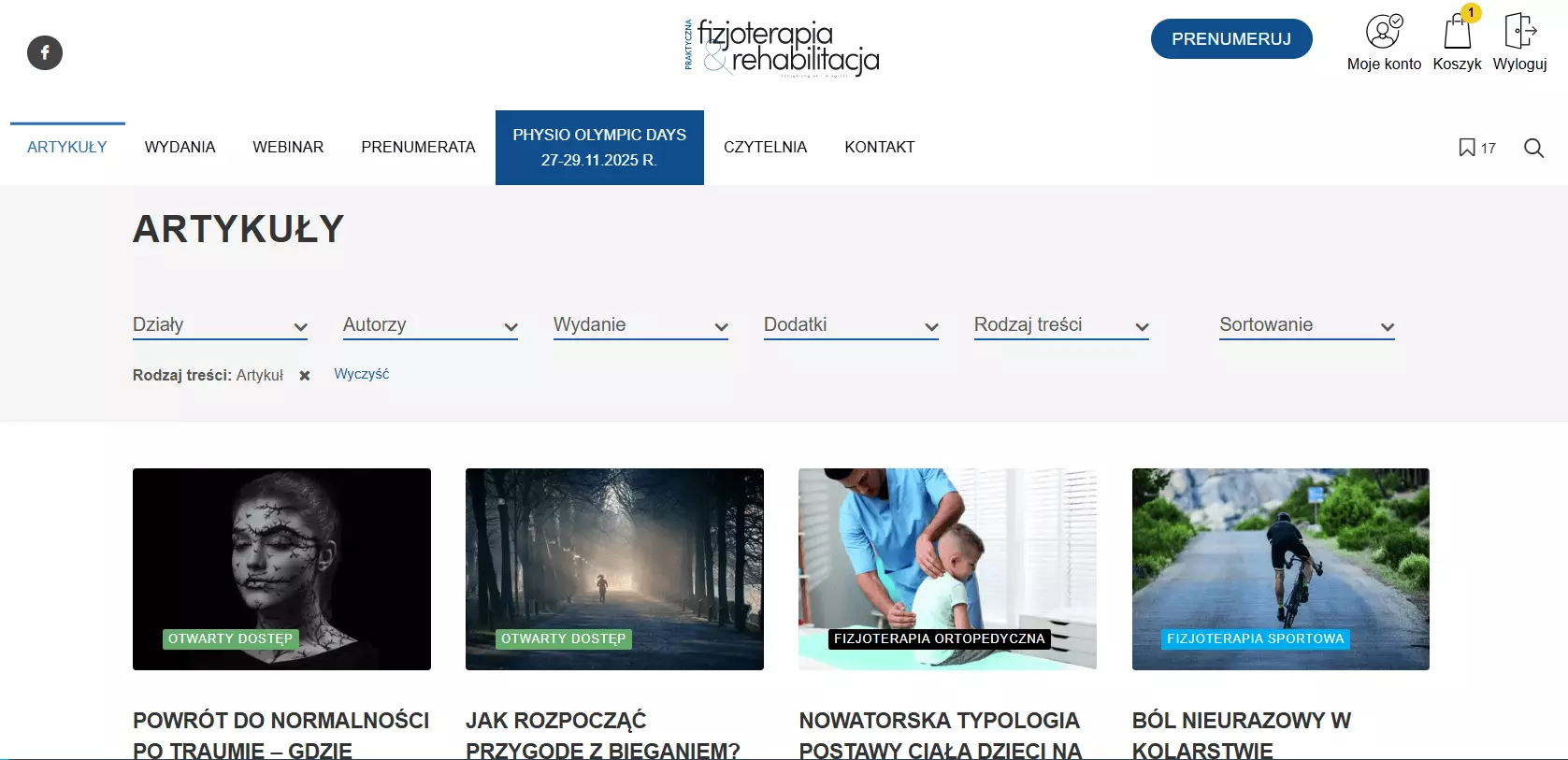Open the road cyclist article thumbnail
The width and height of the screenshot is (1568, 760).
1281,568
